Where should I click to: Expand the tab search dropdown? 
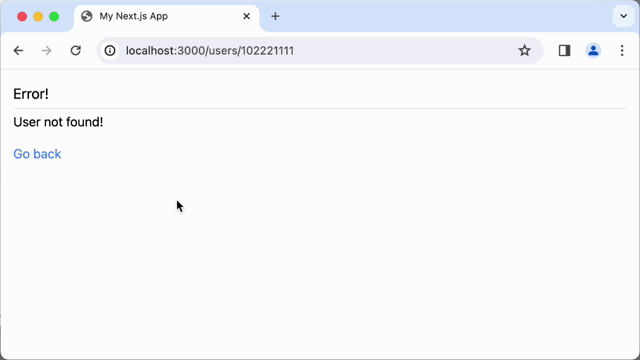click(x=623, y=16)
